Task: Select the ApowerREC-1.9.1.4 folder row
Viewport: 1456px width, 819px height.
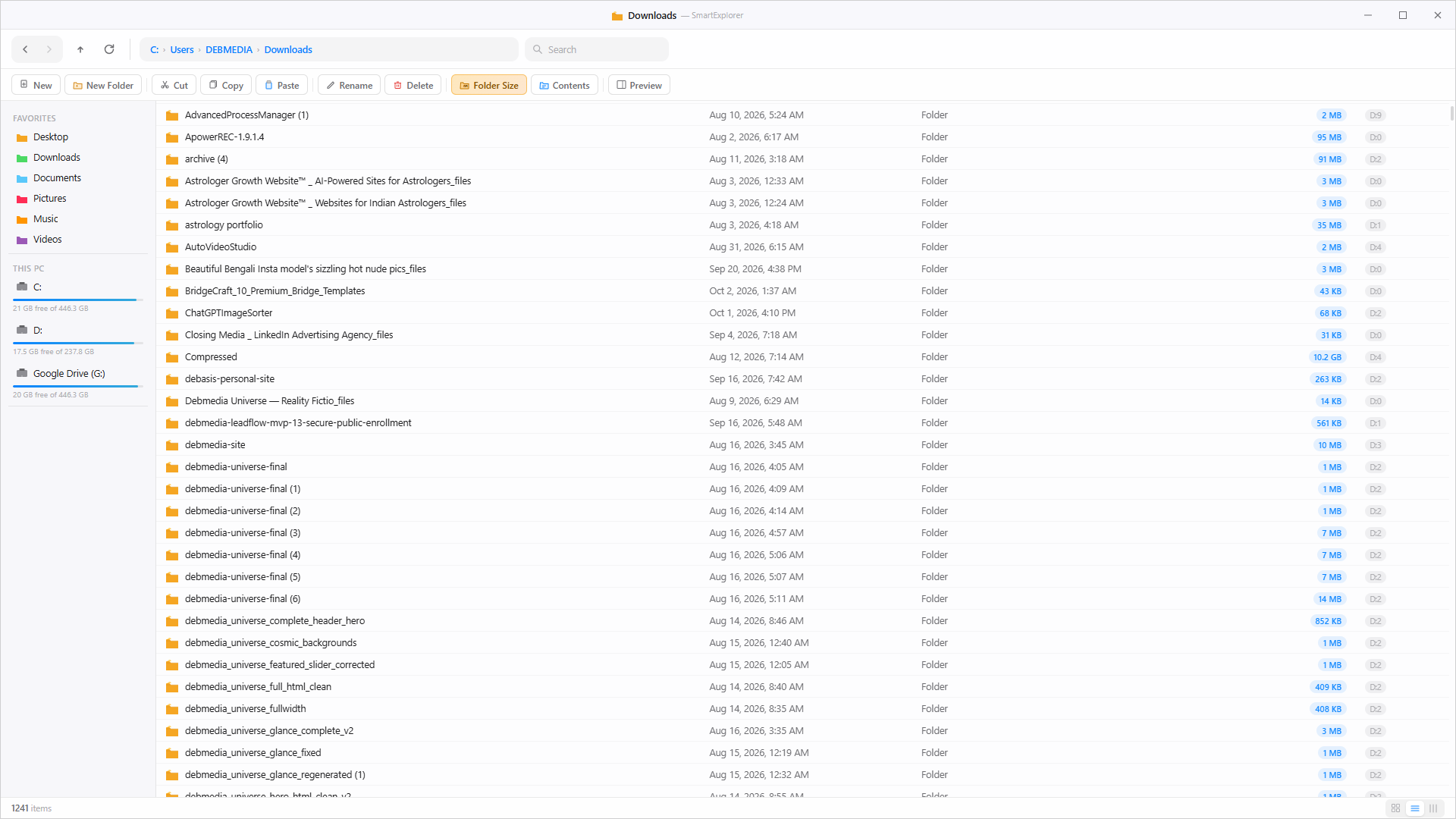Action: click(804, 137)
